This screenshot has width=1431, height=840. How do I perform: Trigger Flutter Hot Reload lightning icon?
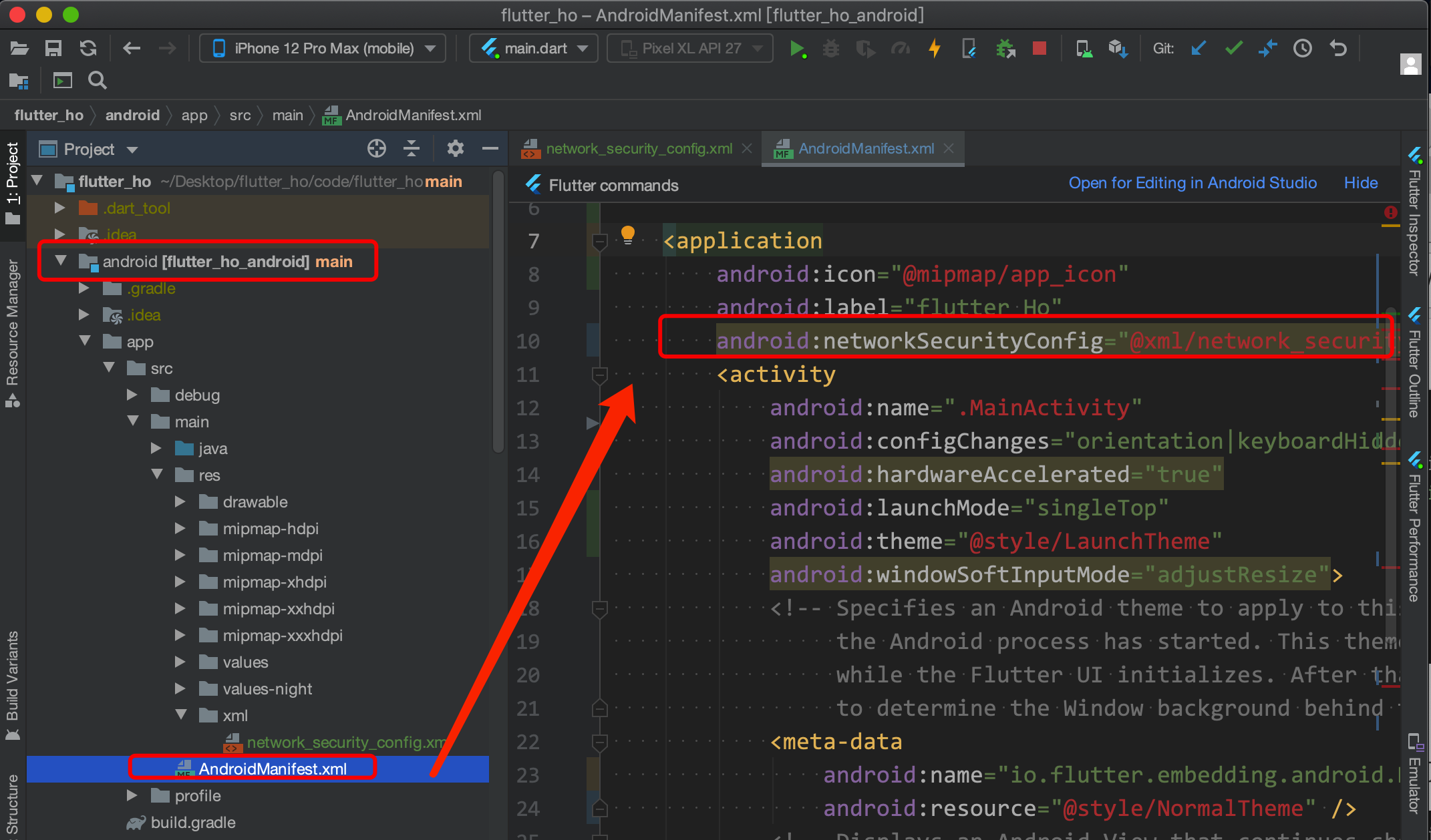[935, 48]
